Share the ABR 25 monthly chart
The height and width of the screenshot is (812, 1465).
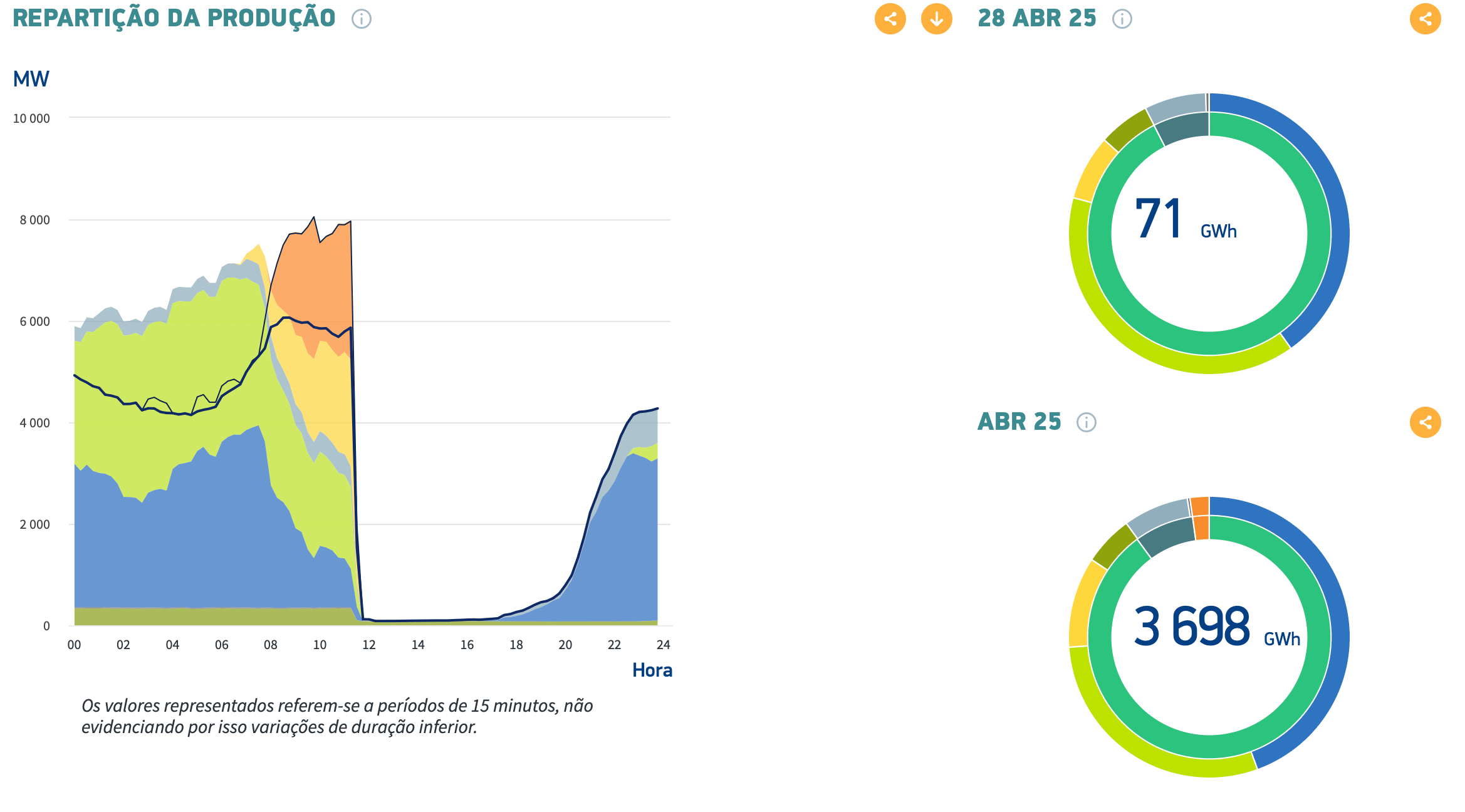(x=1425, y=422)
